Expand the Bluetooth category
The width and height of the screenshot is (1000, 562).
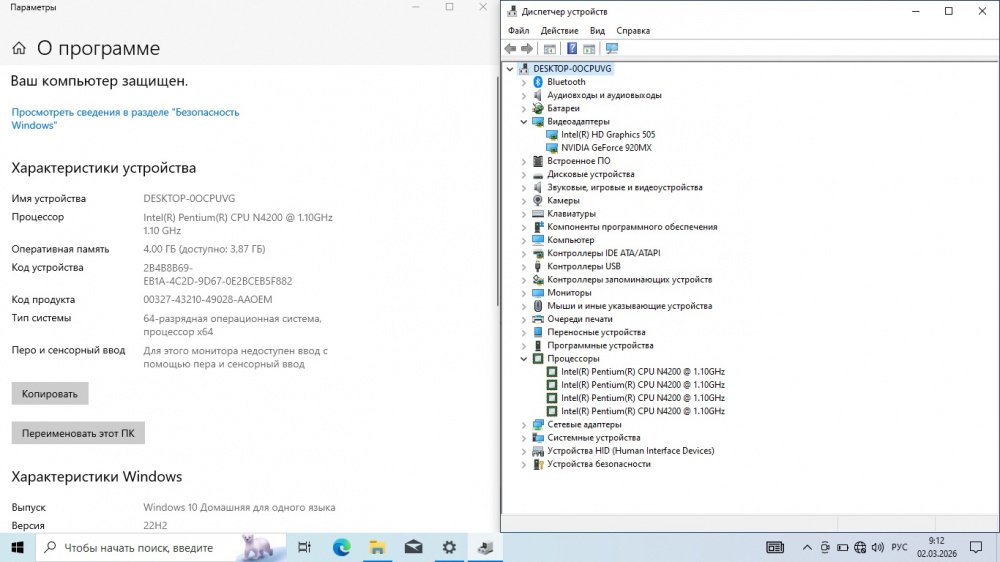(524, 82)
